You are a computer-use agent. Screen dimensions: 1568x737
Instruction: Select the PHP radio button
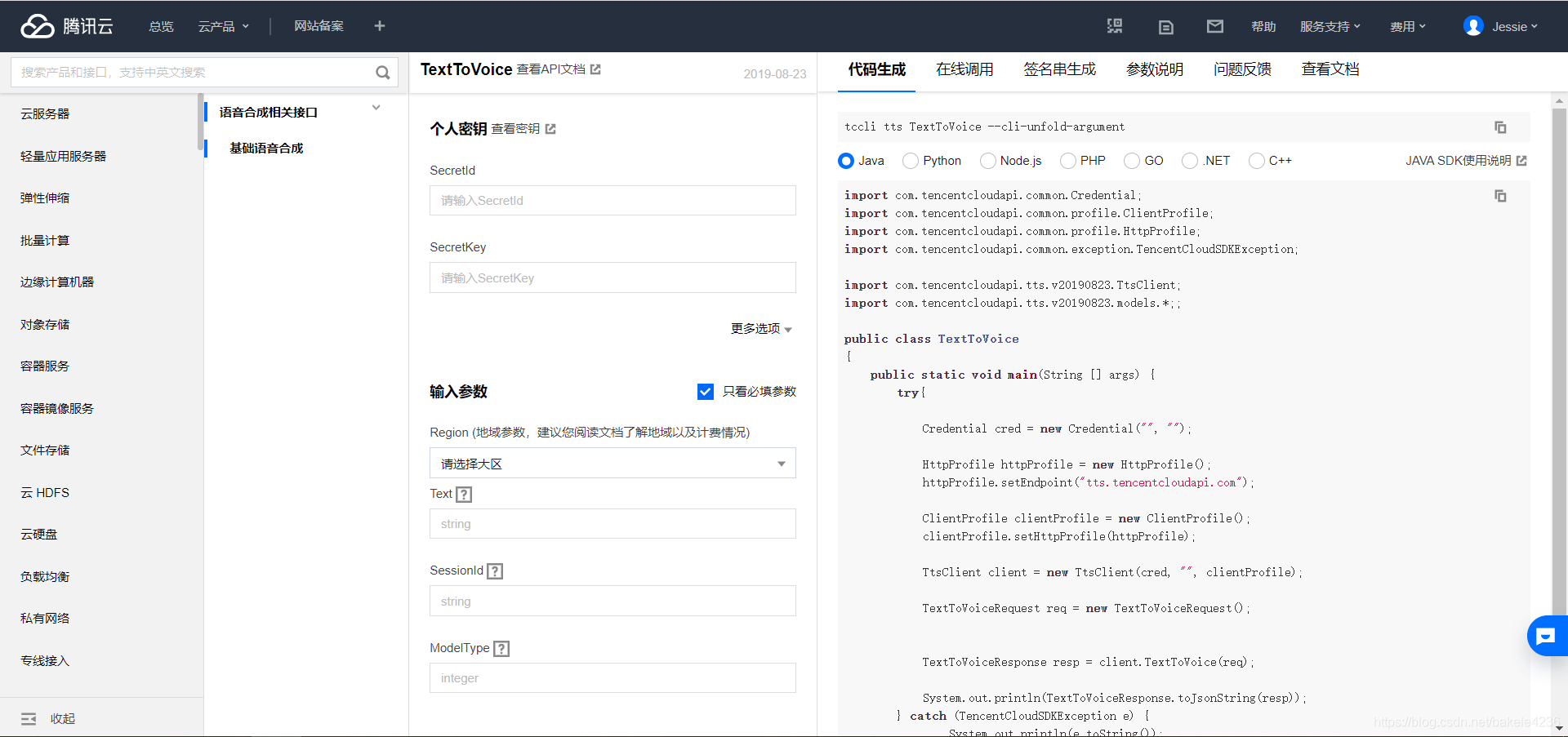(x=1067, y=161)
